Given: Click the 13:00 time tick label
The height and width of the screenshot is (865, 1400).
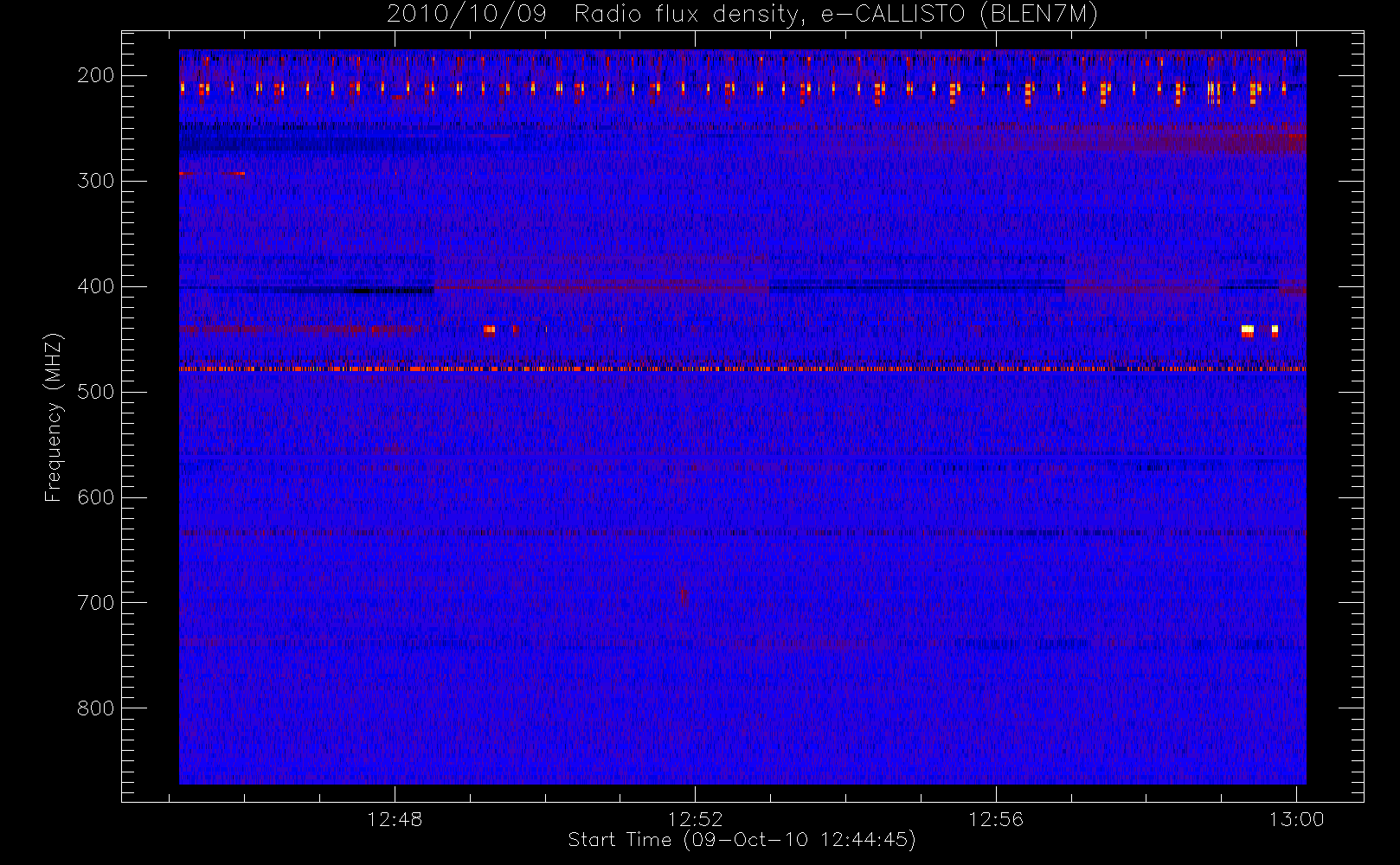Looking at the screenshot, I should (1296, 819).
